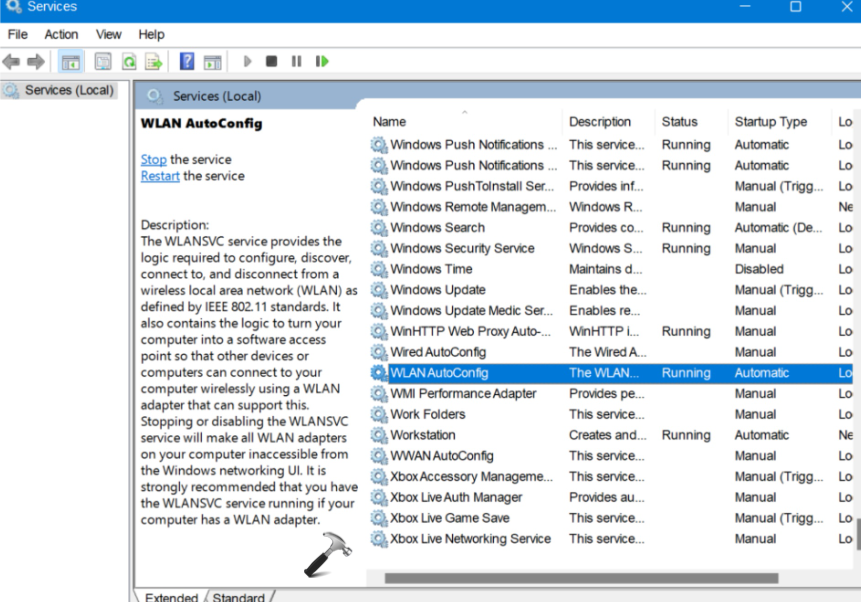861x602 pixels.
Task: Click the Export List toolbar icon
Action: click(154, 62)
